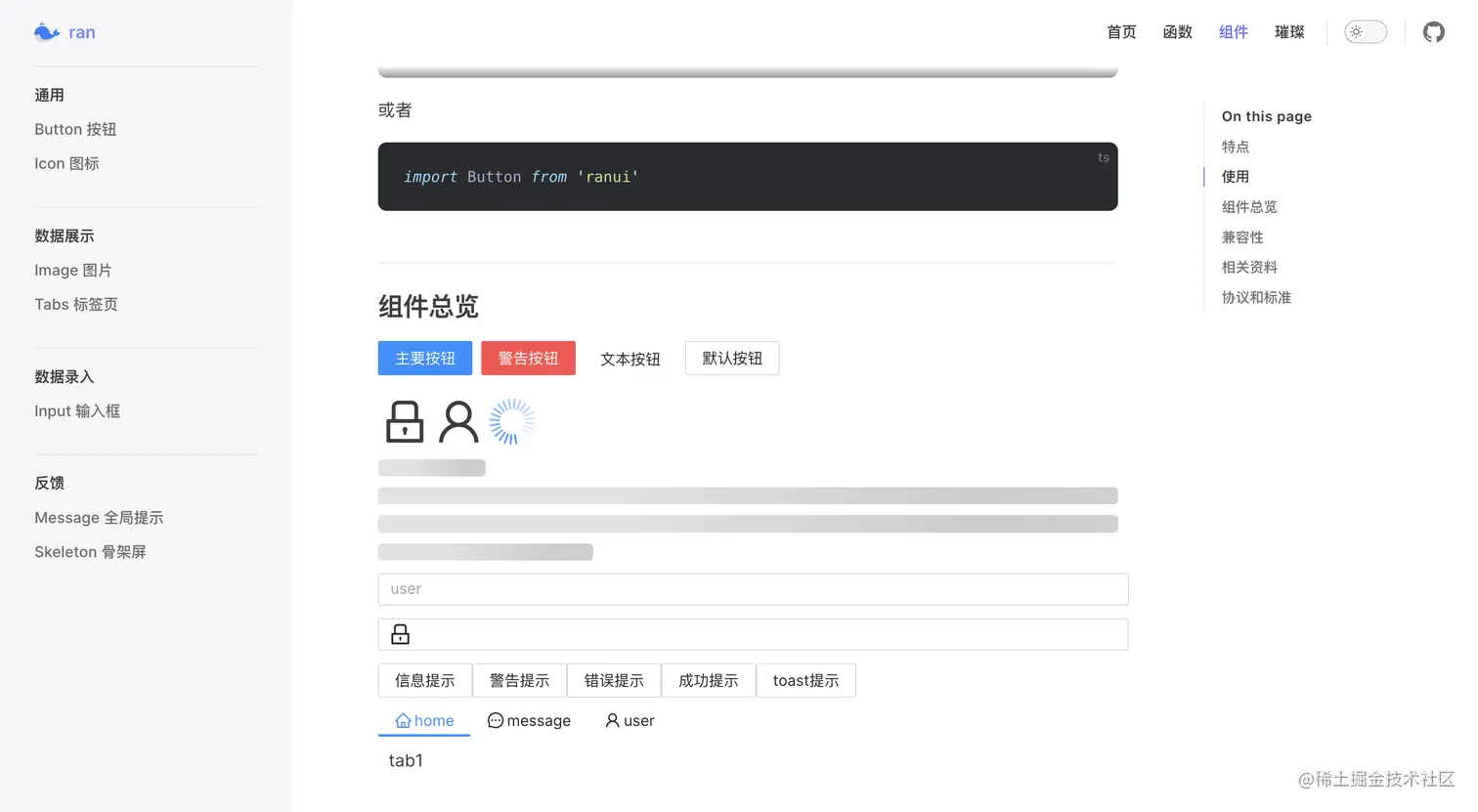Switch to the user tab

[630, 721]
